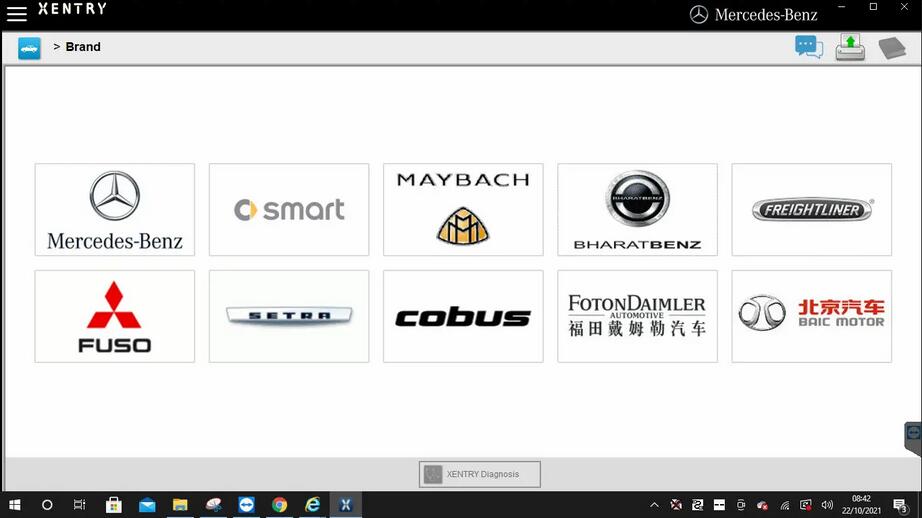Open Cortana search circle in taskbar
This screenshot has height=518, width=922.
(x=47, y=505)
